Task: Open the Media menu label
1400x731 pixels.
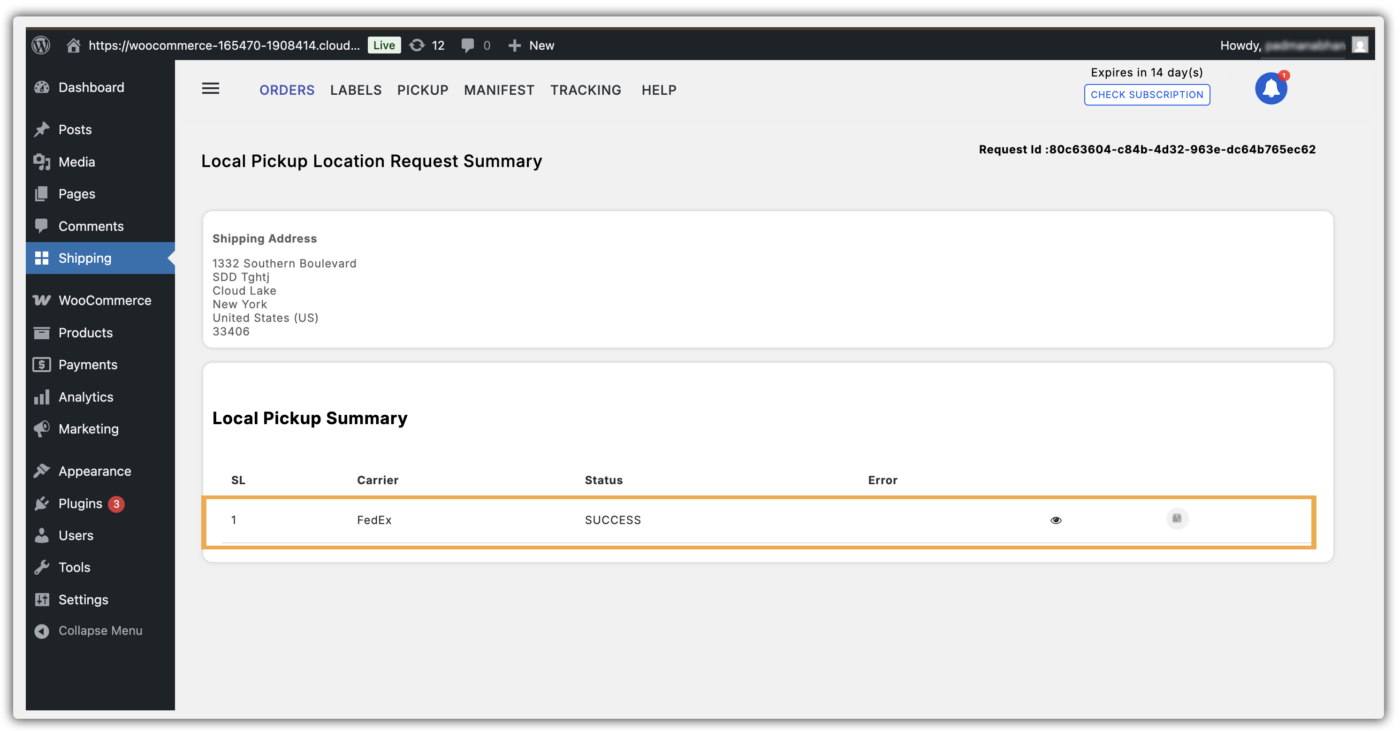Action: click(x=77, y=161)
